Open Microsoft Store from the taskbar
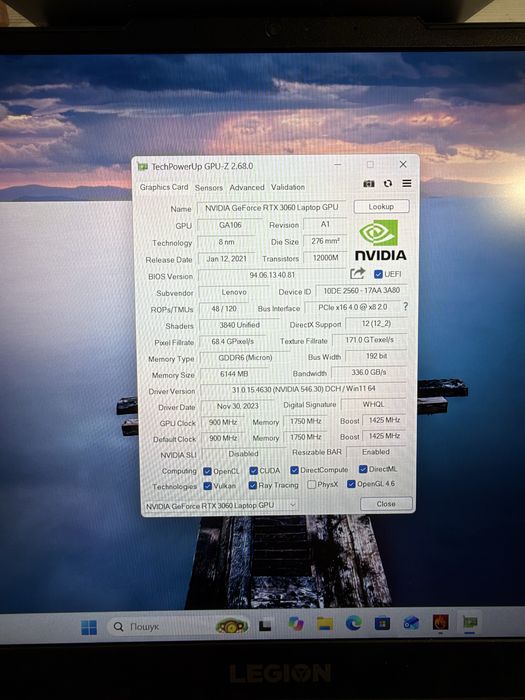 (x=382, y=623)
